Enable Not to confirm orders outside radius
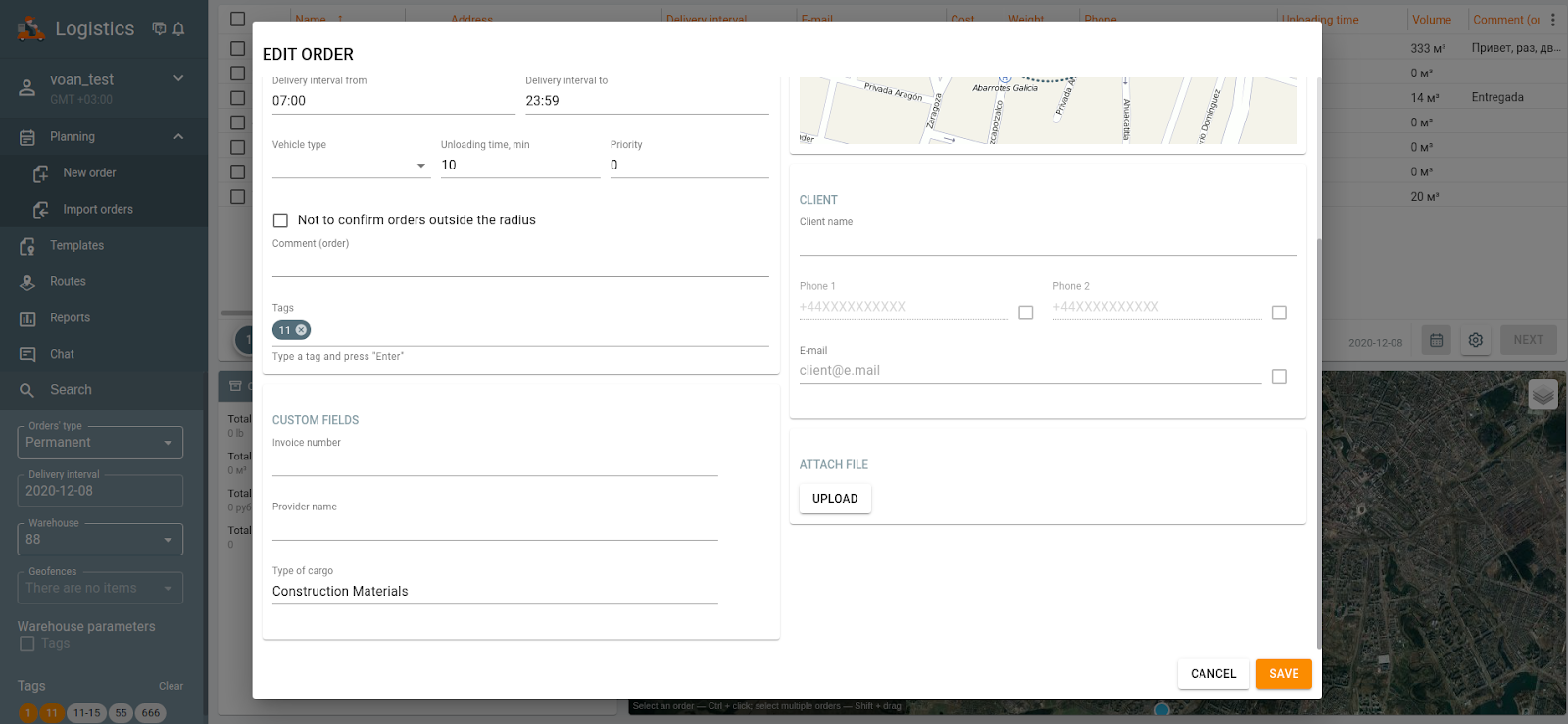 point(281,220)
